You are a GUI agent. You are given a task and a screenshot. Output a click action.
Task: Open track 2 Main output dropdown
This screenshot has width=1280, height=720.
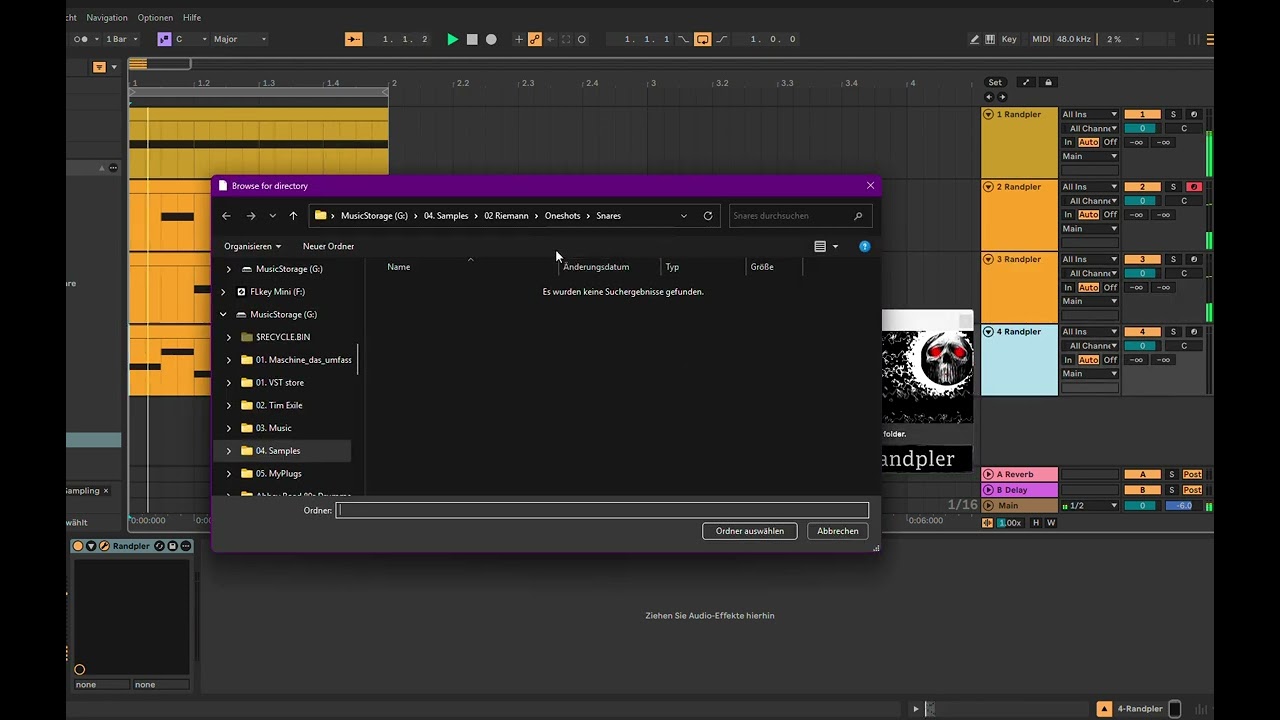click(1090, 229)
